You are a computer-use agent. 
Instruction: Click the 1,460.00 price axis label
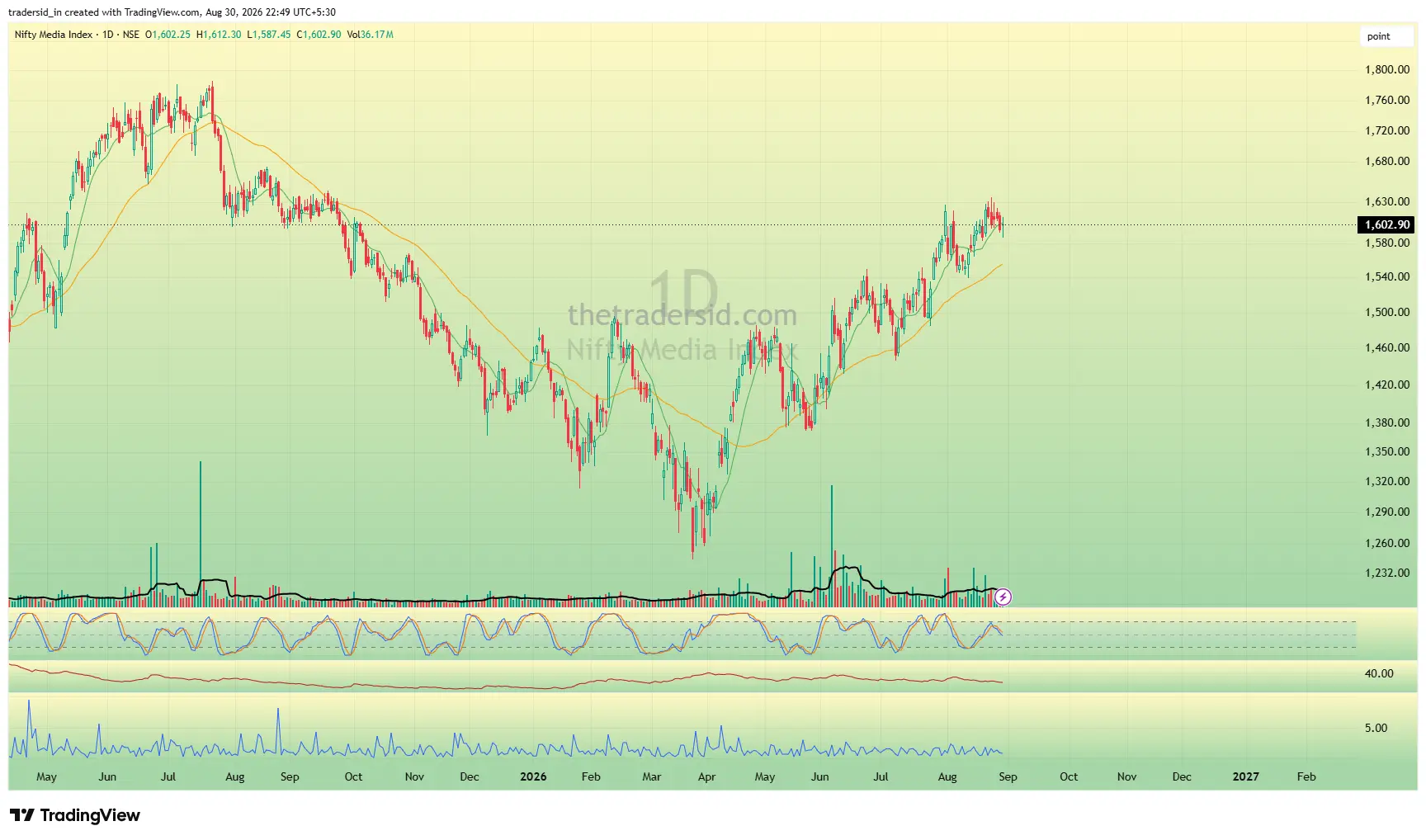click(x=1387, y=347)
